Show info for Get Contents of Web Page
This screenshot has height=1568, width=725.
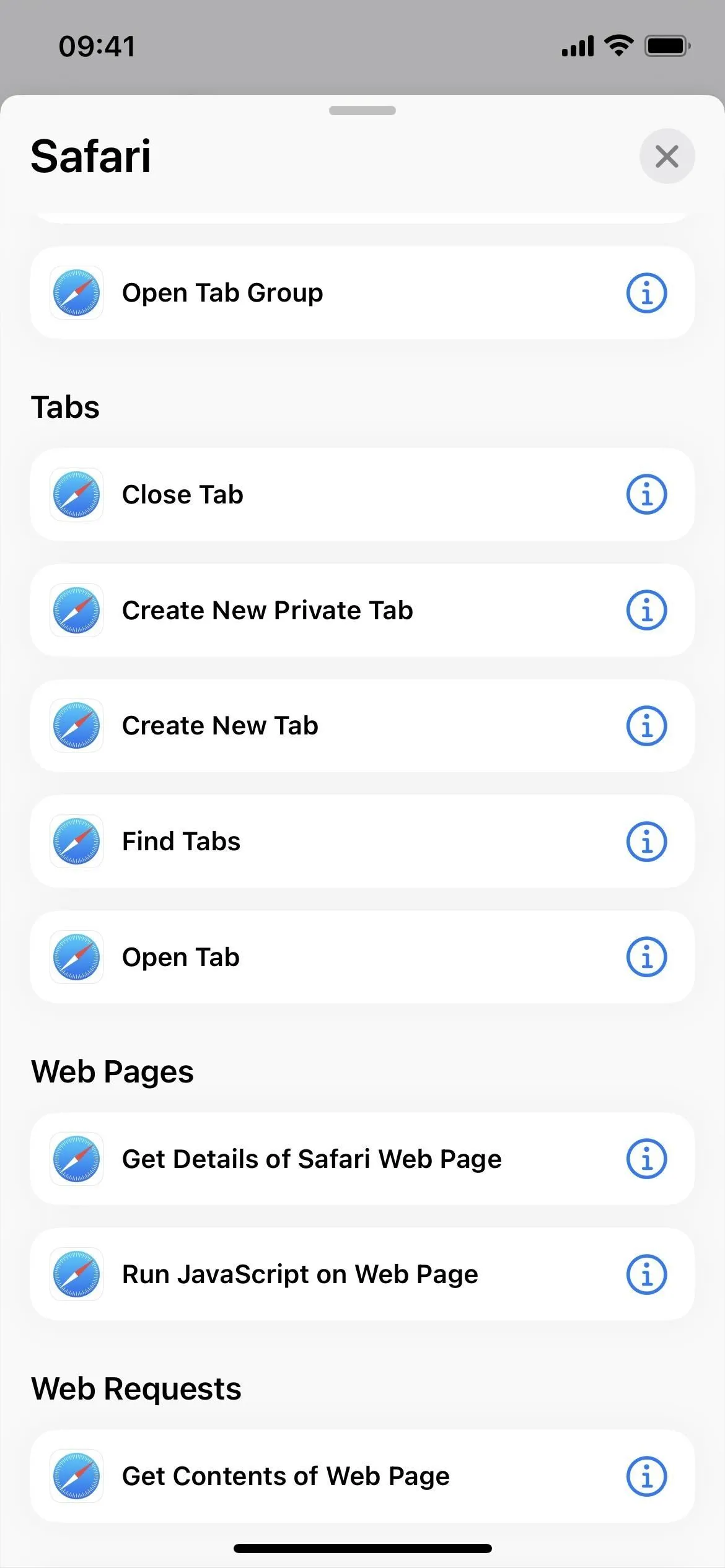(x=646, y=1476)
